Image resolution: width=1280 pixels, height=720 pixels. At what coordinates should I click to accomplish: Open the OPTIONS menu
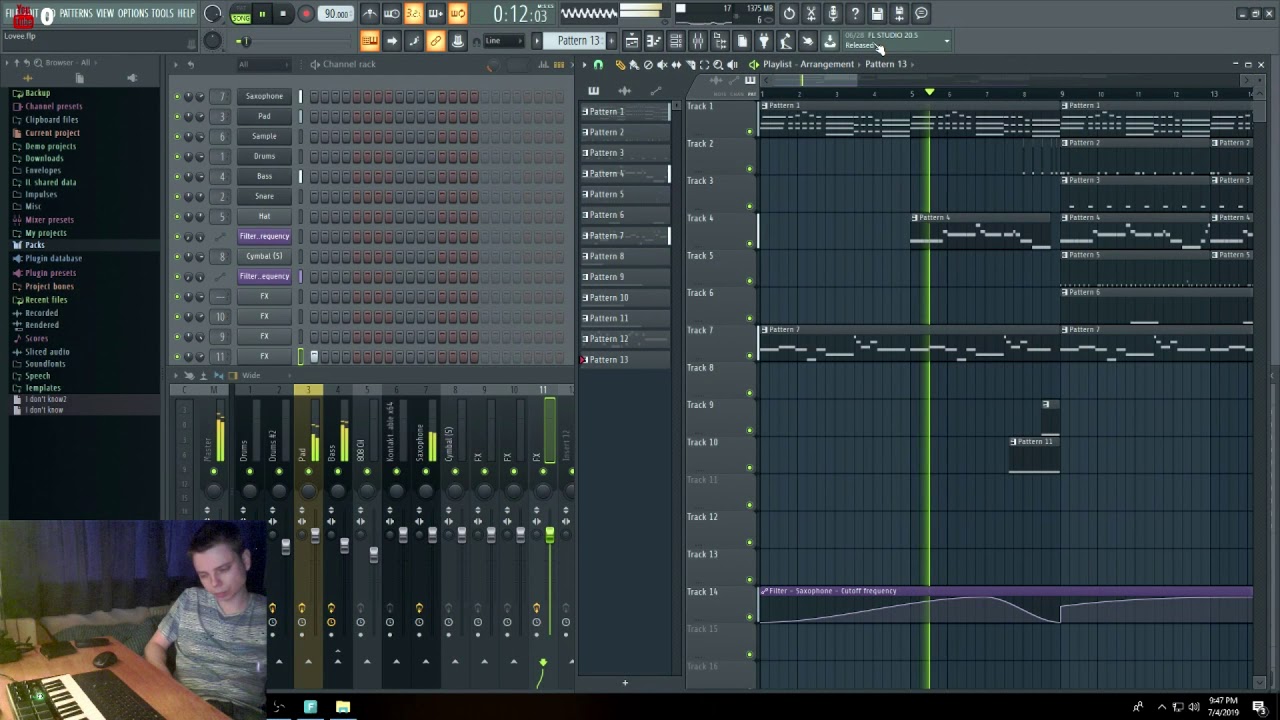coord(133,13)
